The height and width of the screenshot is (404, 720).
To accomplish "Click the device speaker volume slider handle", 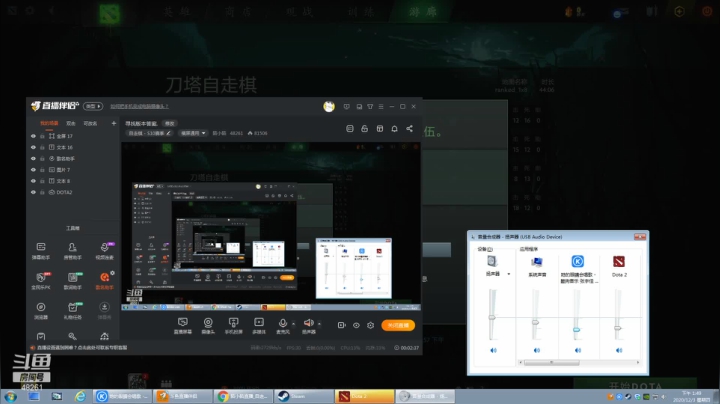I will pos(492,317).
